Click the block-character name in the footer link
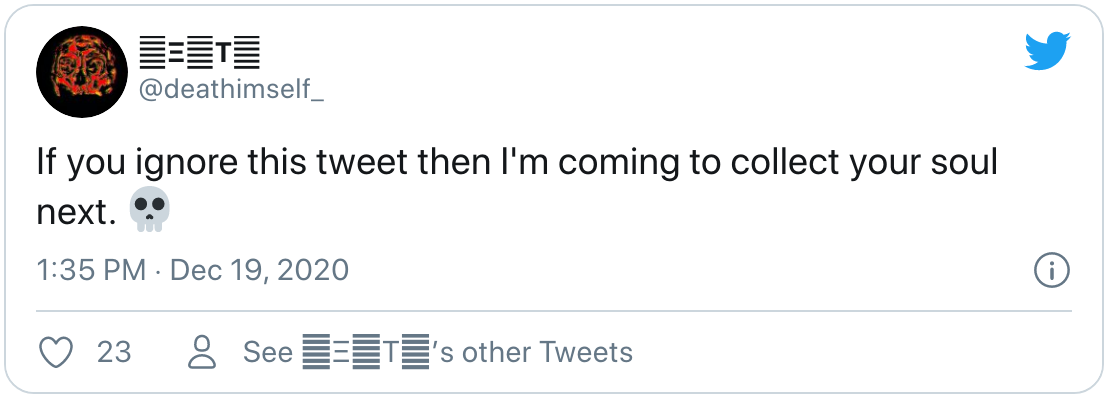This screenshot has height=398, width=1108. pos(366,352)
